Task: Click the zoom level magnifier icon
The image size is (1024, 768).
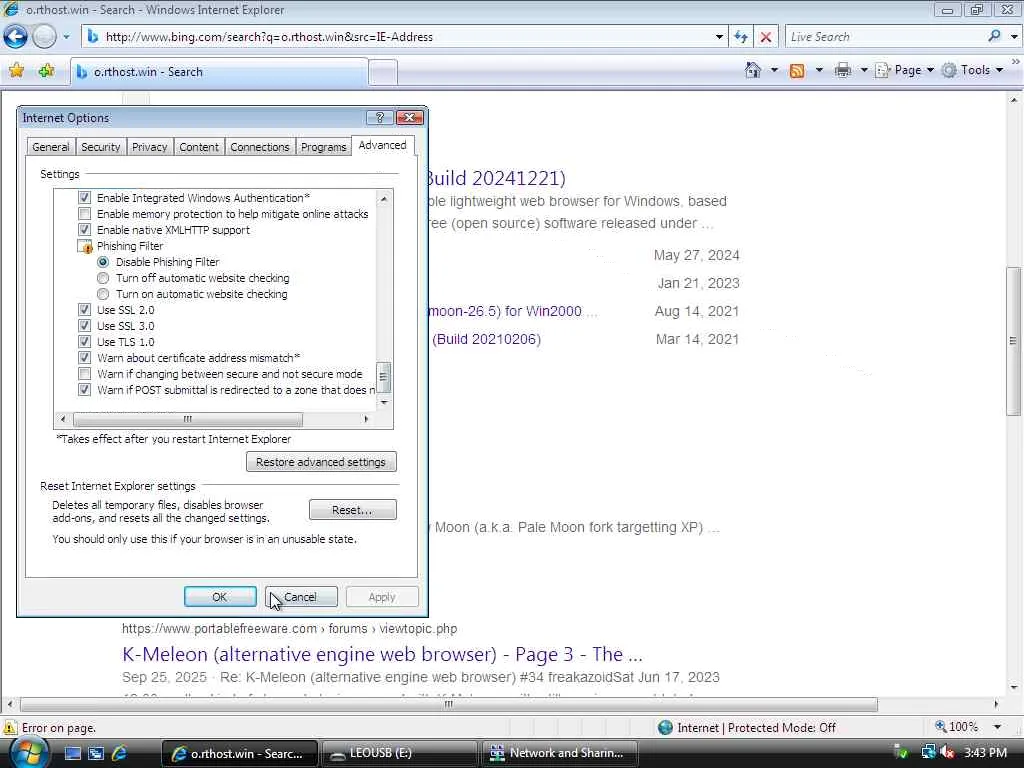Action: click(x=940, y=727)
